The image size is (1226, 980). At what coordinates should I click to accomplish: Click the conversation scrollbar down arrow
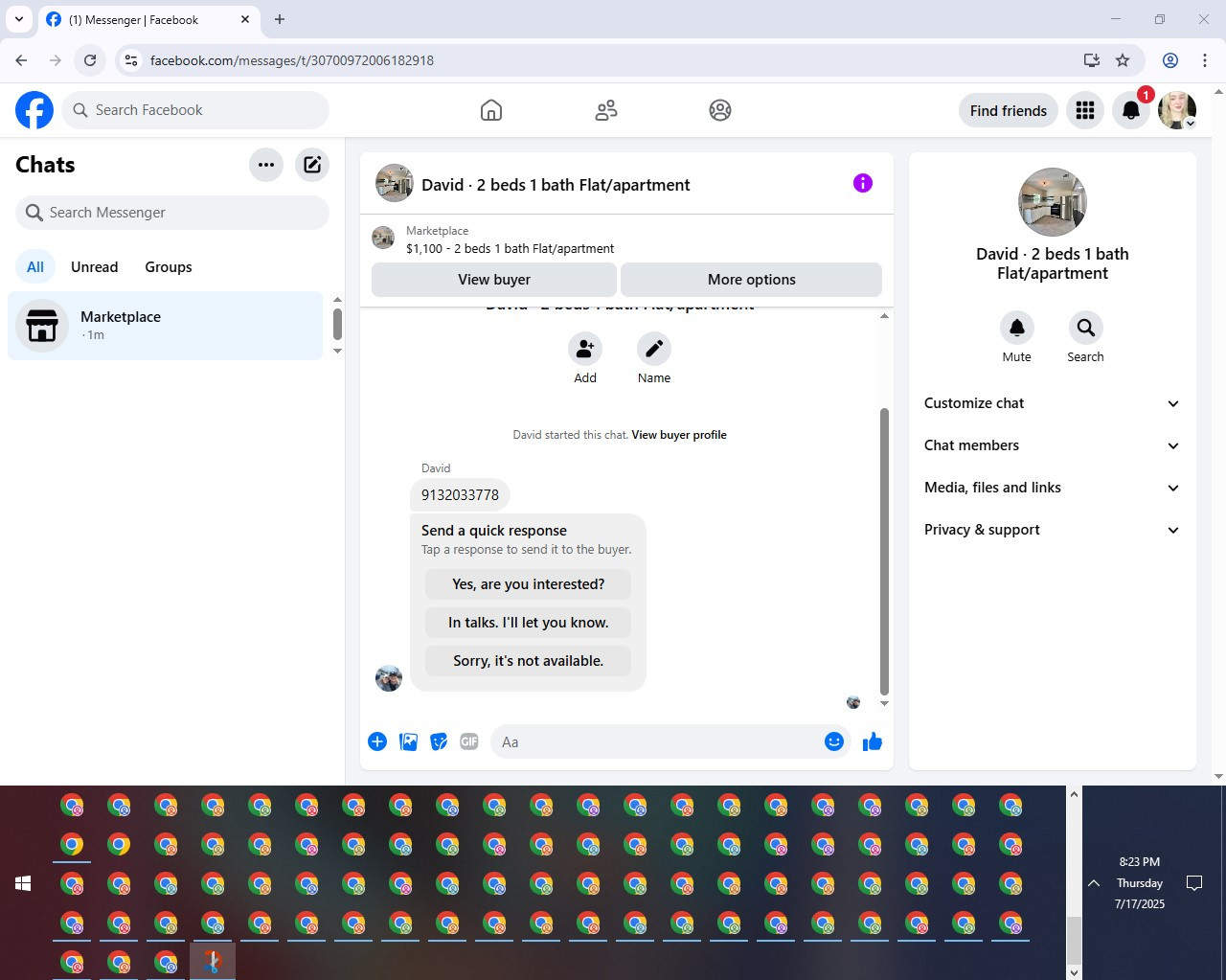[x=884, y=704]
